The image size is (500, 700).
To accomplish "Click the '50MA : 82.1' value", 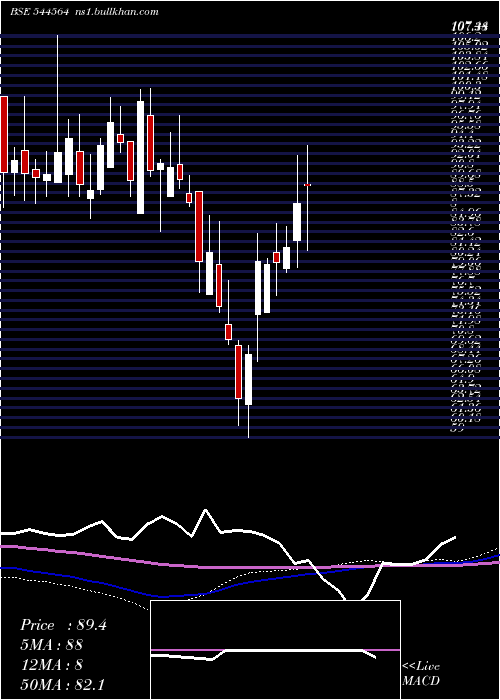I will tap(62, 684).
